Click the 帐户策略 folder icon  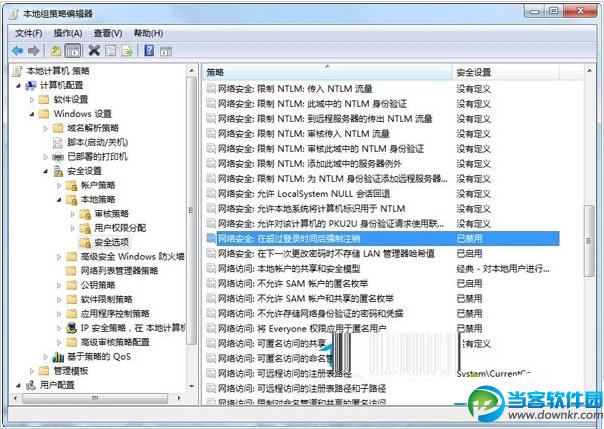pyautogui.click(x=72, y=186)
